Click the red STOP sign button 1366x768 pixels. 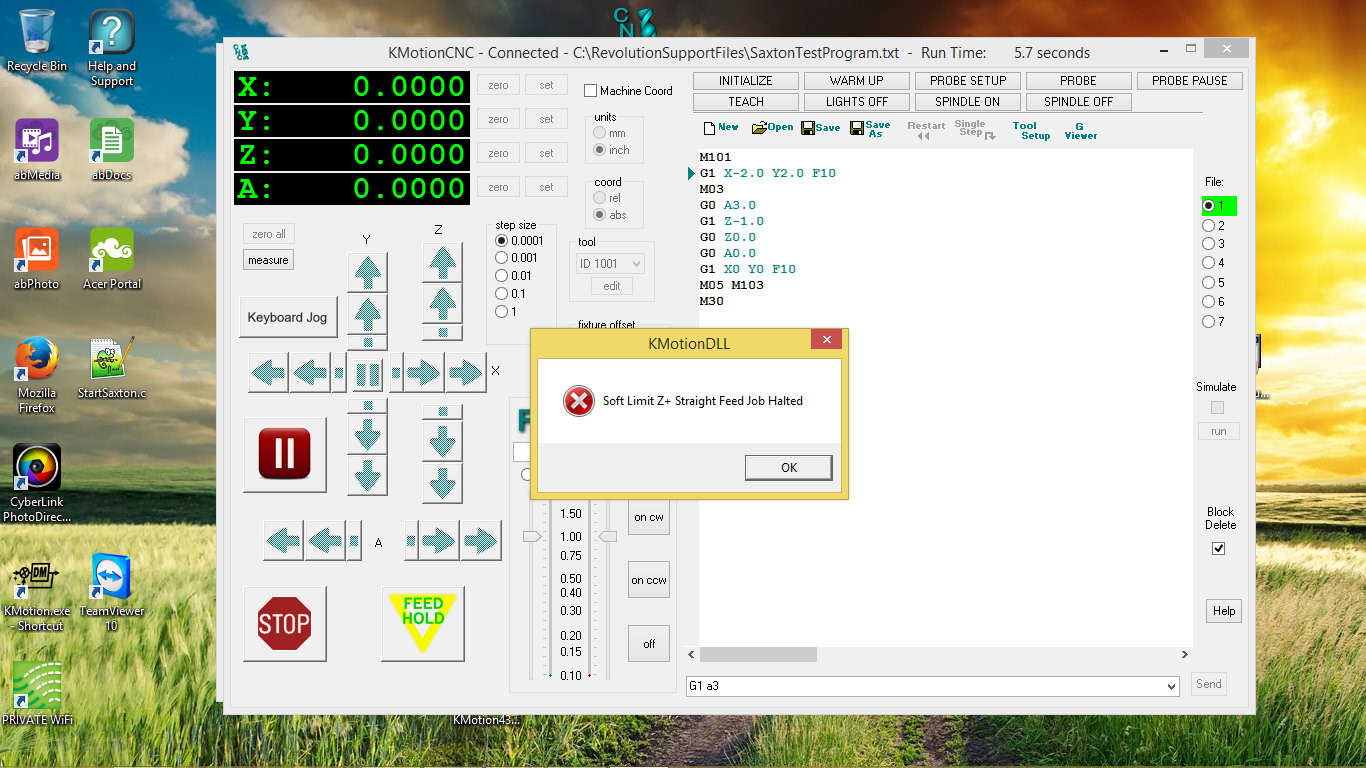[284, 624]
